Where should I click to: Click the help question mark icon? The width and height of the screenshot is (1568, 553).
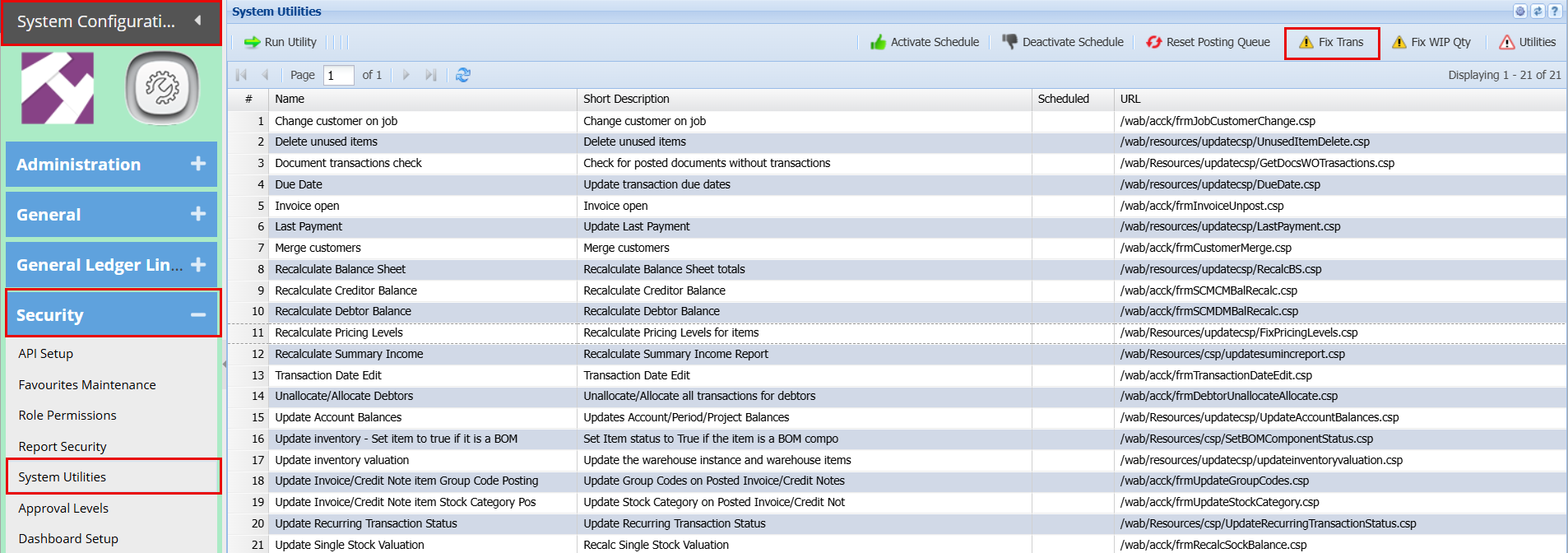click(x=1554, y=12)
